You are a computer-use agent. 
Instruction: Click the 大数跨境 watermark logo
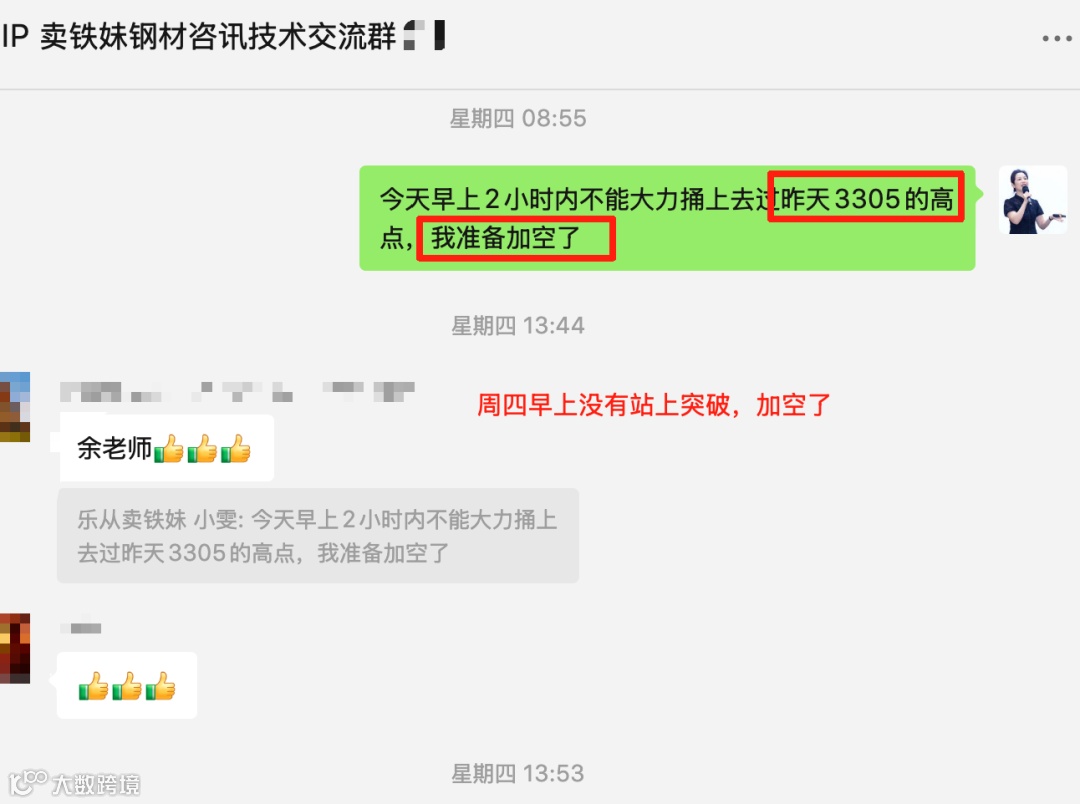74,783
